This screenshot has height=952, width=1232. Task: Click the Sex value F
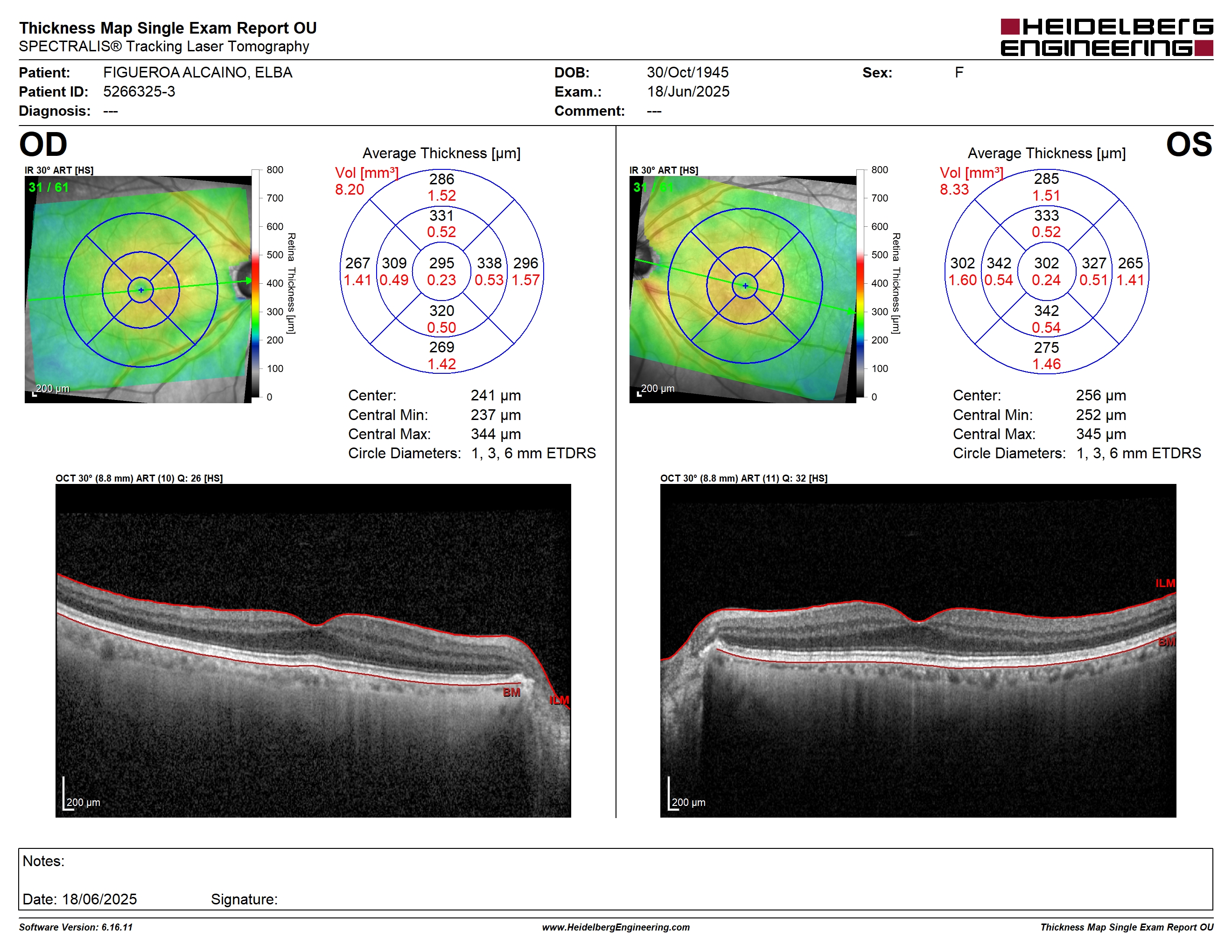pos(959,73)
